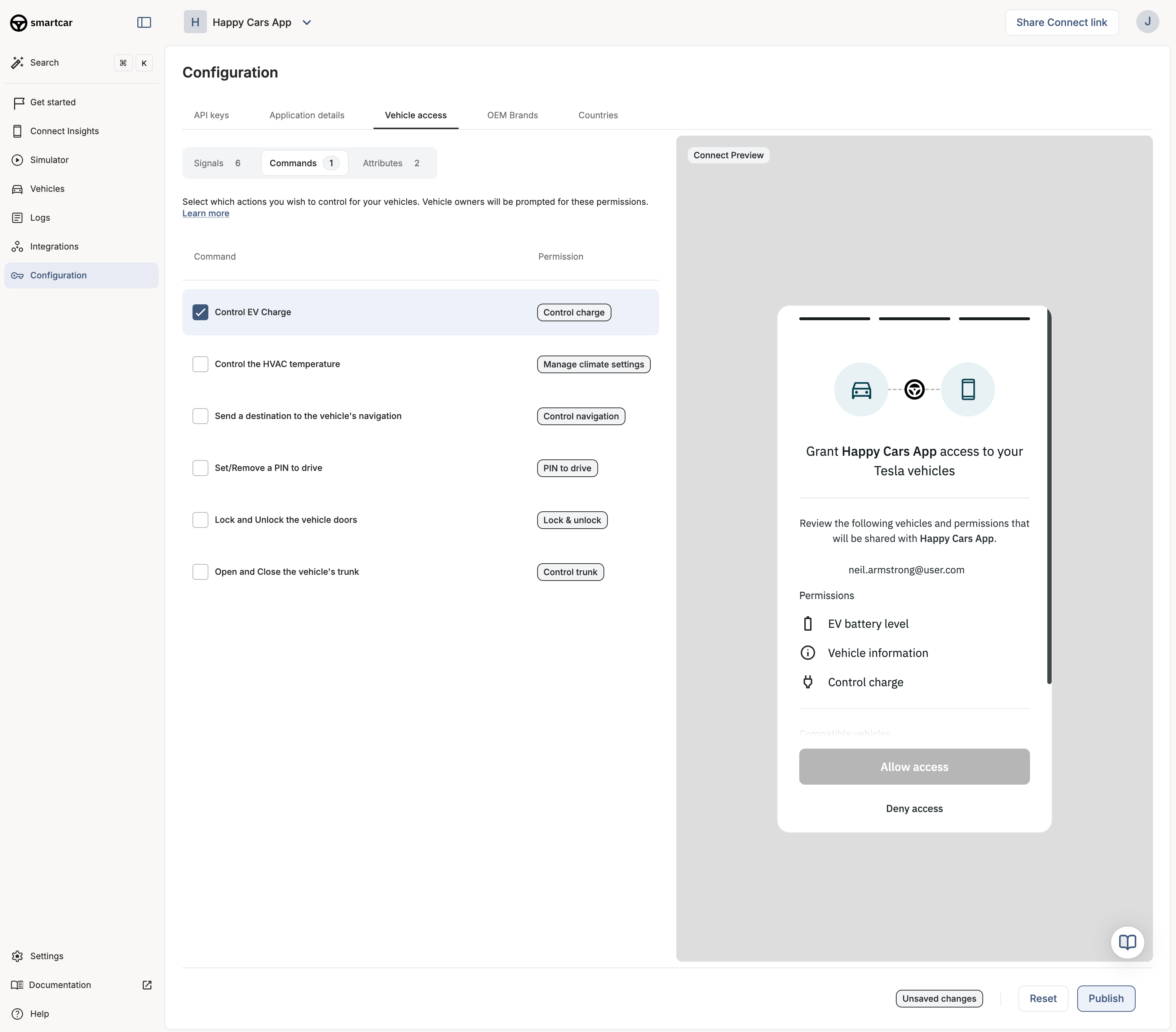Viewport: 1176px width, 1032px height.
Task: Click Allow access in preview
Action: [x=914, y=767]
